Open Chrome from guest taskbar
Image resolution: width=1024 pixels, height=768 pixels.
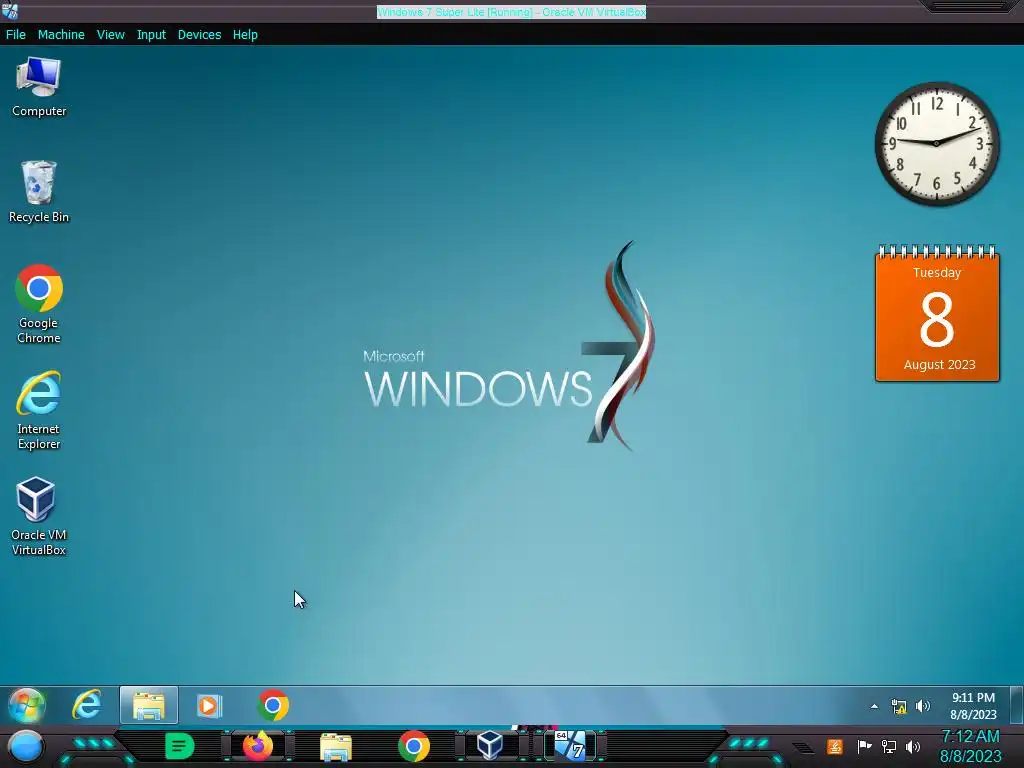[x=273, y=705]
